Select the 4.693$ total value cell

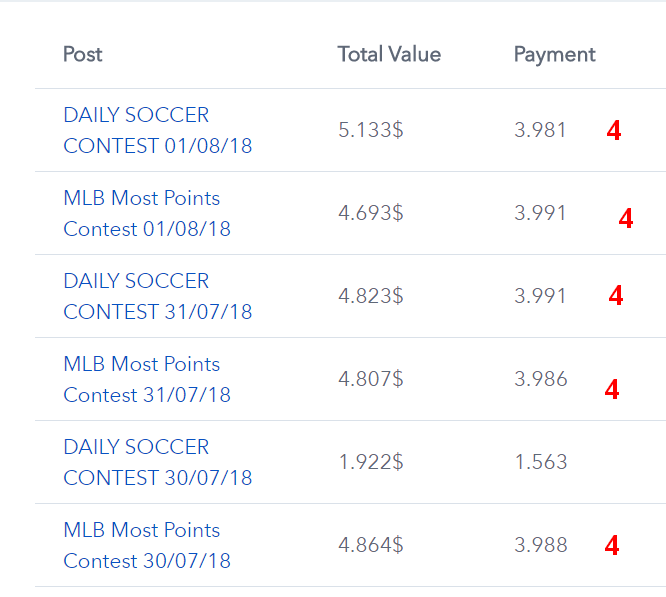click(x=371, y=213)
